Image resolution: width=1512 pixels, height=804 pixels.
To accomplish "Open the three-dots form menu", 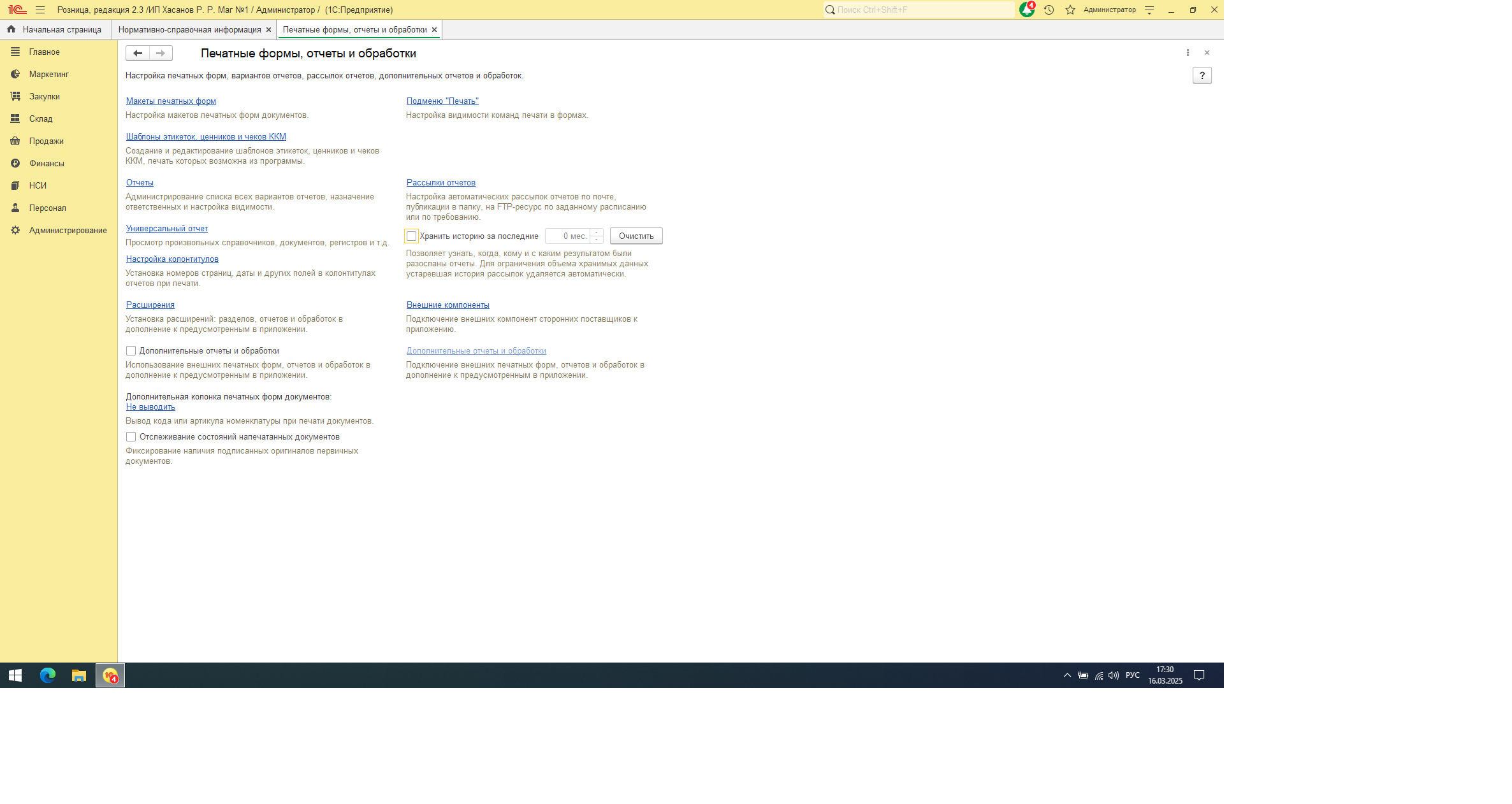I will coord(1188,53).
